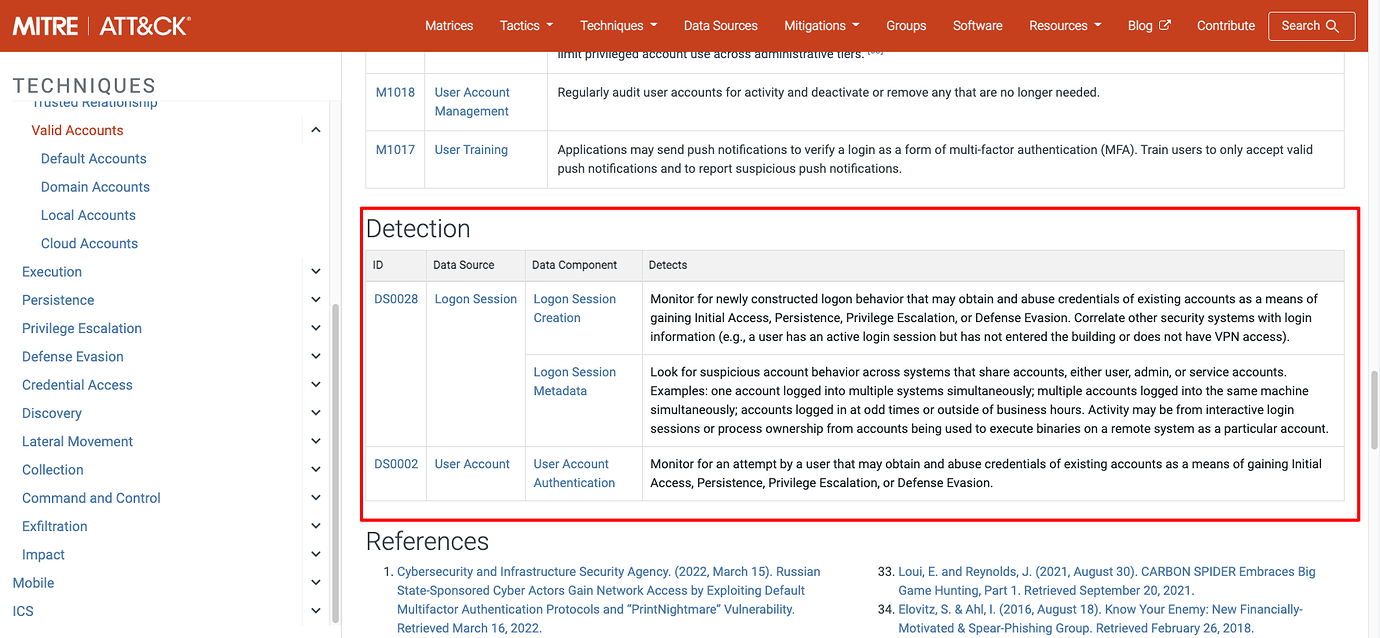Expand the Execution tactic in sidebar

[x=315, y=272]
